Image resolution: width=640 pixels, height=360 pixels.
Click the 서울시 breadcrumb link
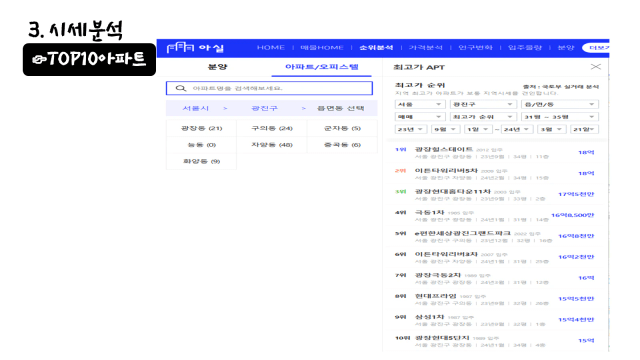click(196, 108)
